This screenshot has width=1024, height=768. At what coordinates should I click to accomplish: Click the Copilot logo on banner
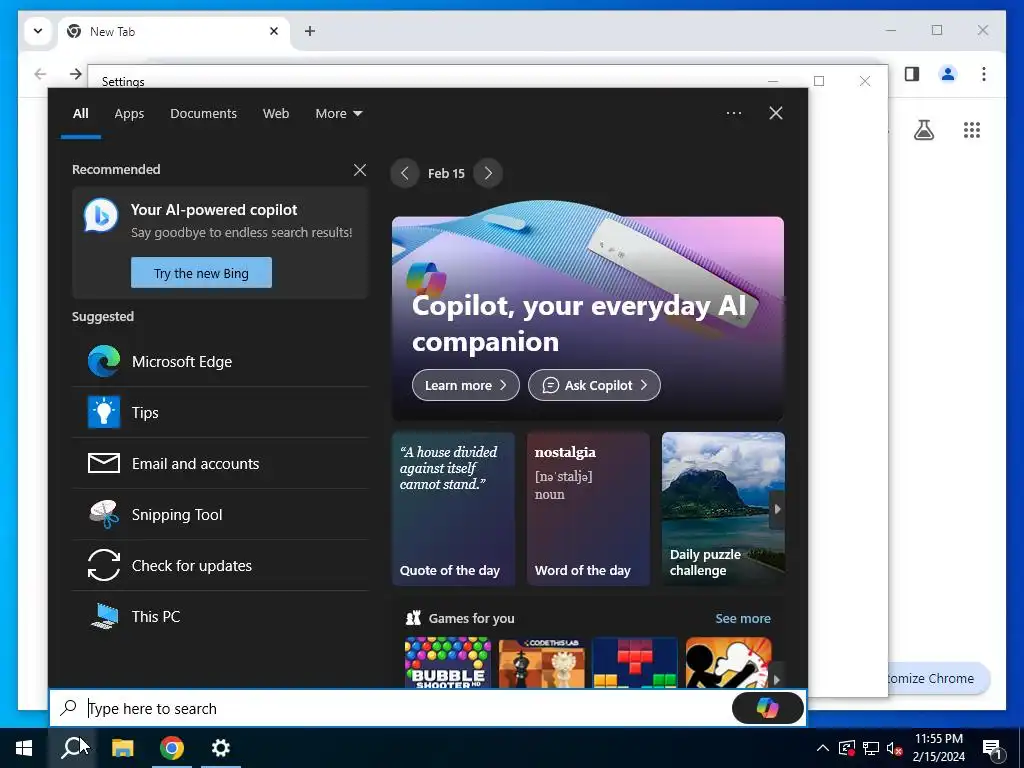click(x=426, y=278)
